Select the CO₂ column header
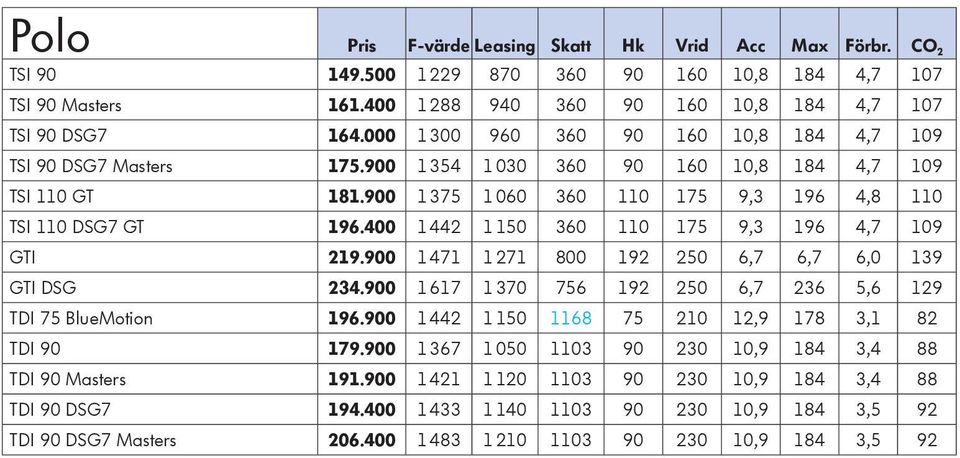960x458 pixels. (x=927, y=46)
